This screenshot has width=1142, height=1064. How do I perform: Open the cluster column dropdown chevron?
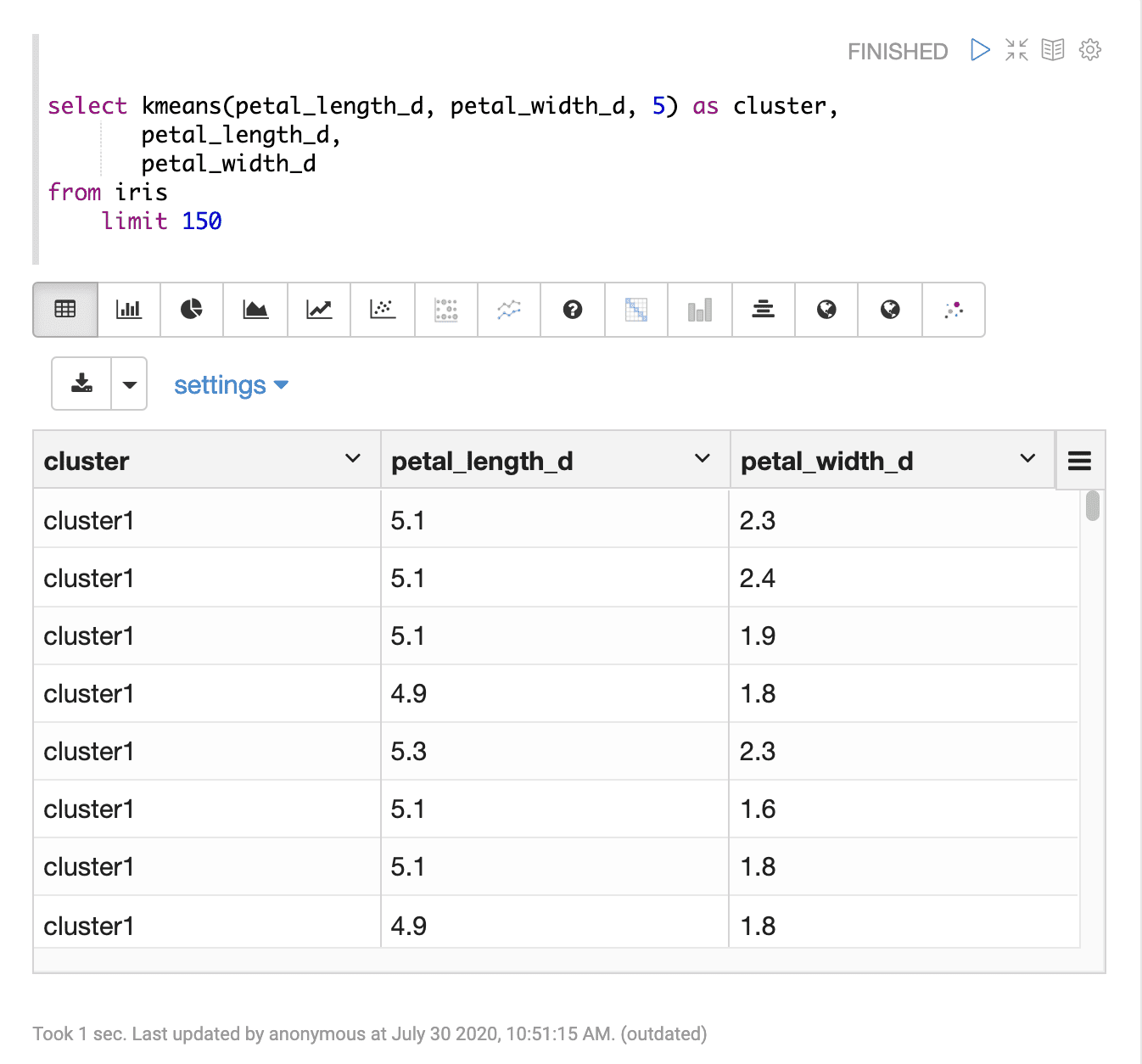pyautogui.click(x=353, y=459)
